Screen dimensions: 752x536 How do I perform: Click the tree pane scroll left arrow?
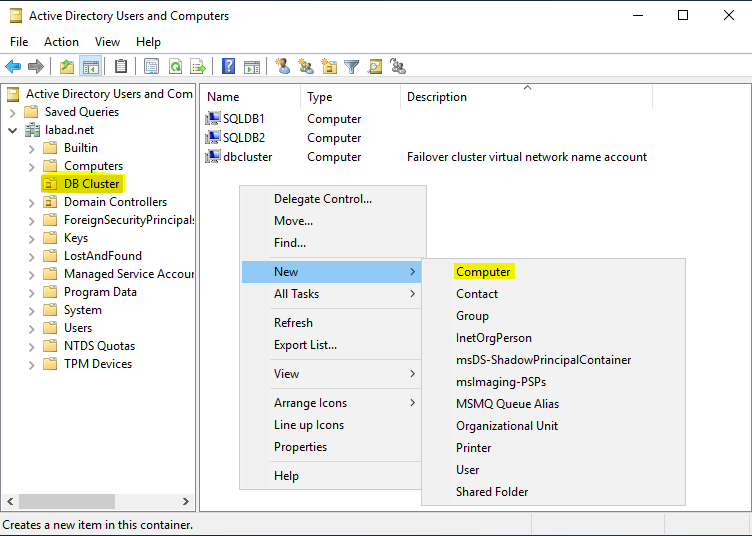coord(10,501)
